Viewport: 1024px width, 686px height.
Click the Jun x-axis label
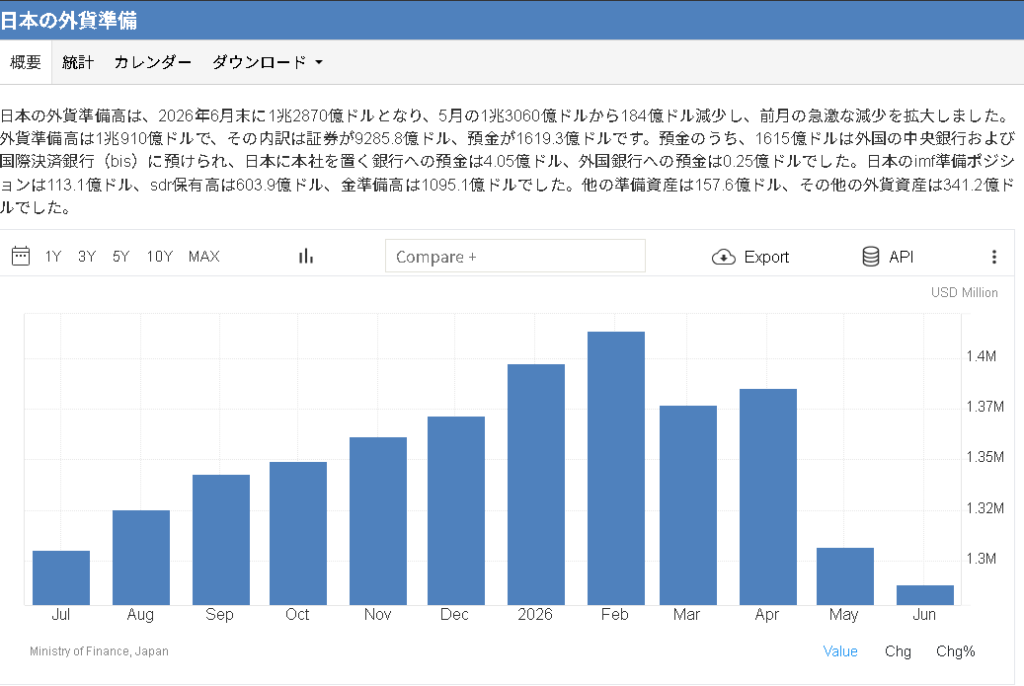click(924, 615)
